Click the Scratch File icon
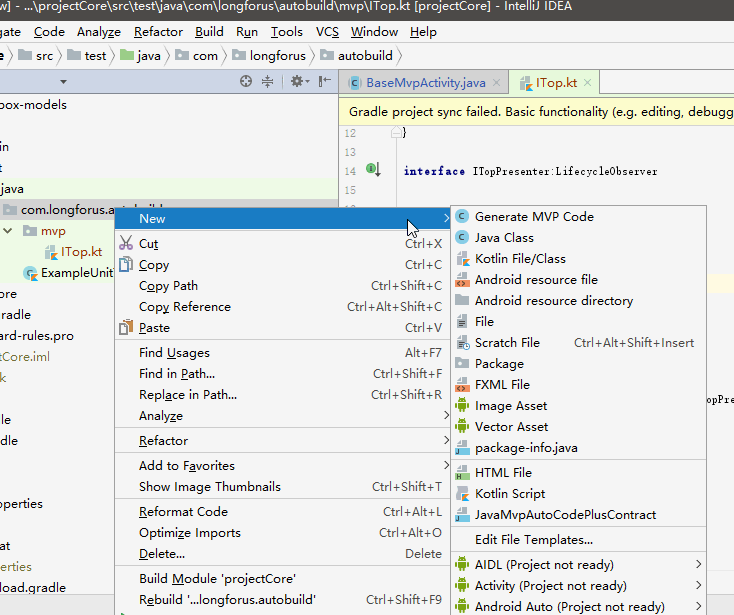 462,343
